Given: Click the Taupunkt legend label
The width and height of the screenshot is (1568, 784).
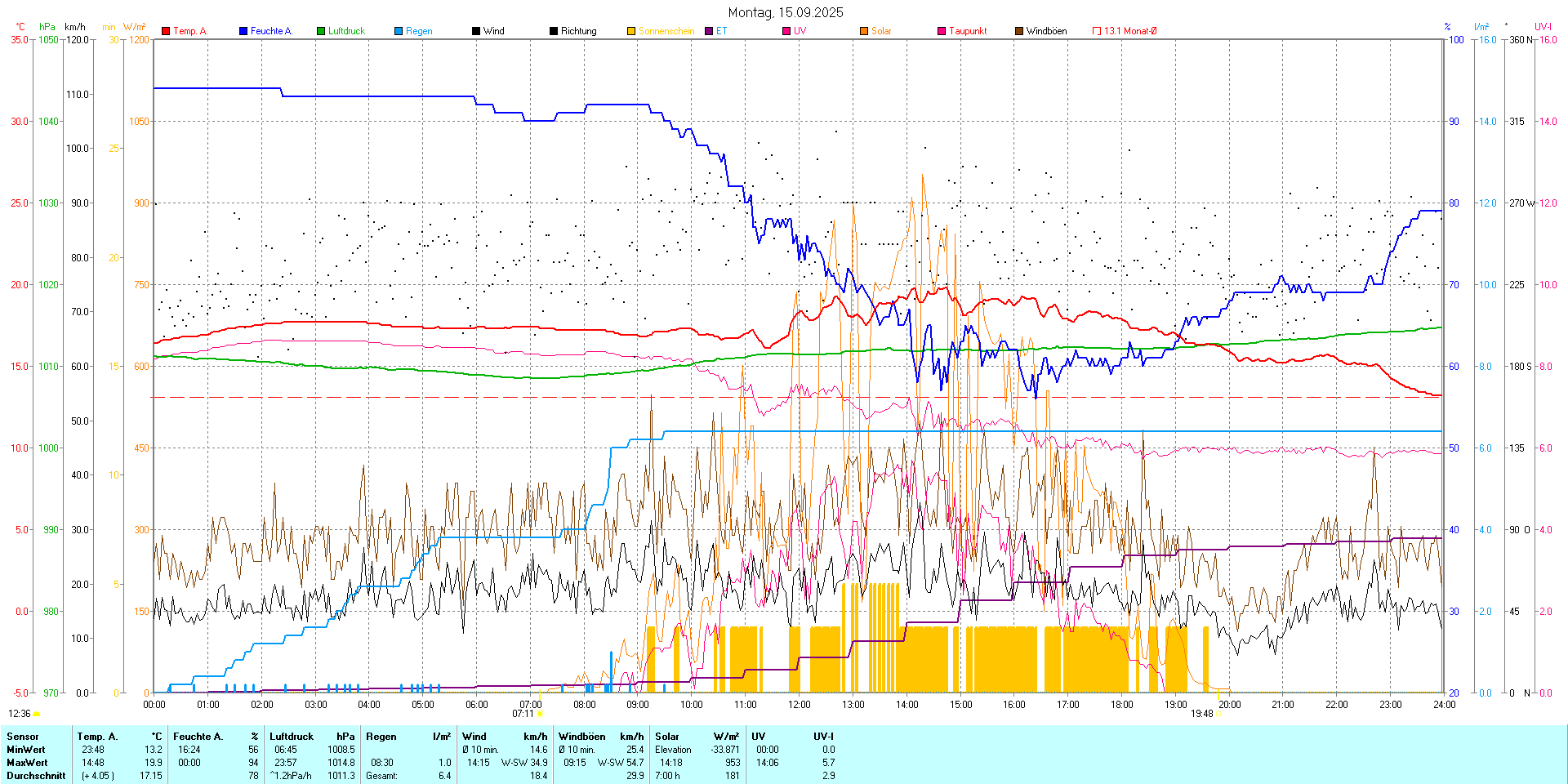Looking at the screenshot, I should 968,31.
